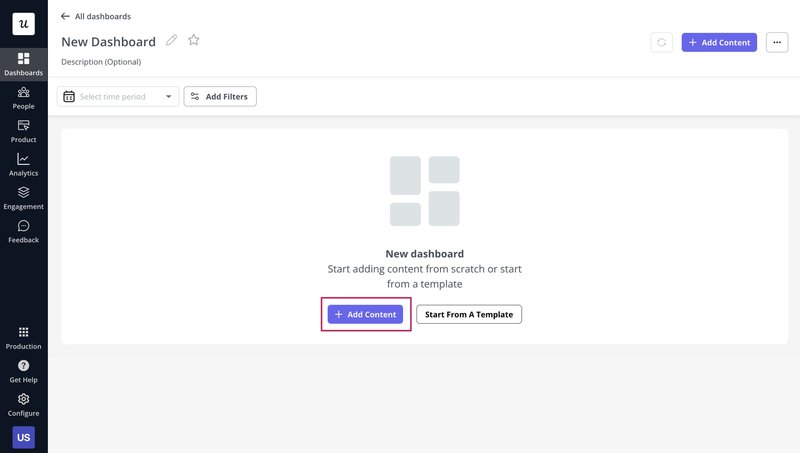The height and width of the screenshot is (453, 800).
Task: Go to People in the sidebar
Action: (23, 97)
